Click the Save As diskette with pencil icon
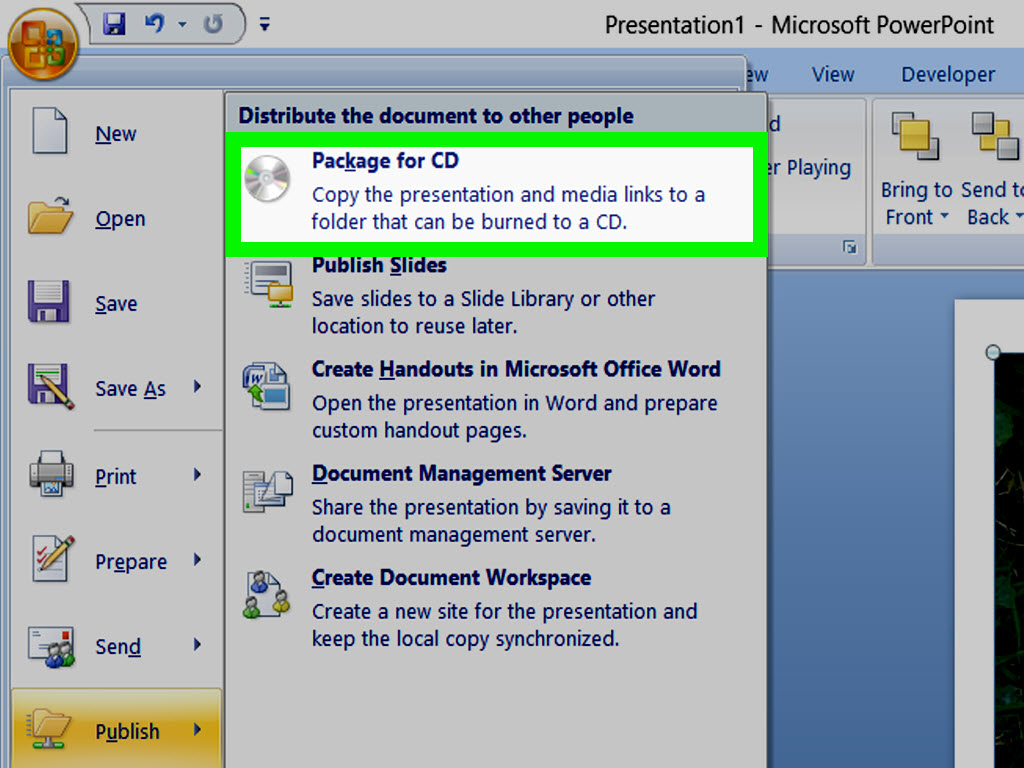The height and width of the screenshot is (768, 1024). (x=51, y=386)
